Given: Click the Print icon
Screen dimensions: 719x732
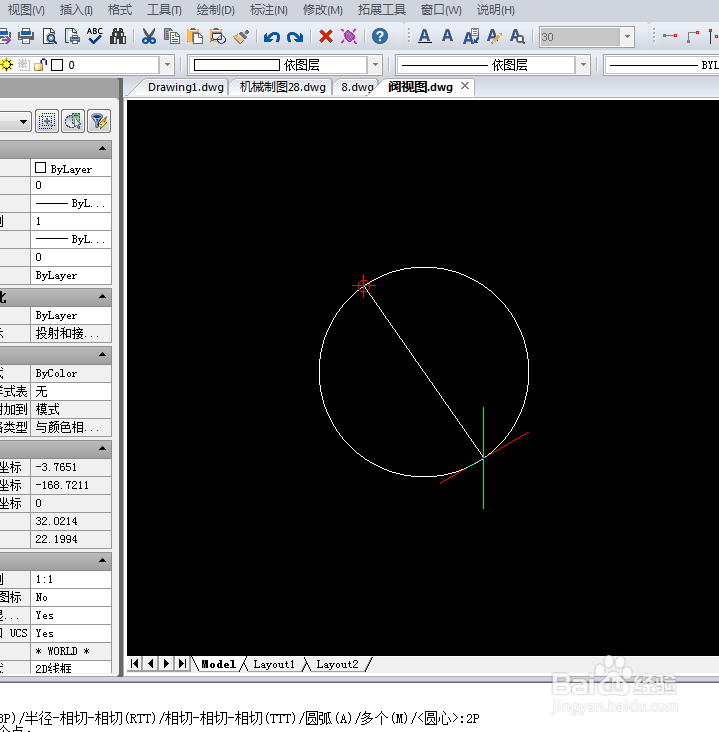Looking at the screenshot, I should pyautogui.click(x=26, y=36).
